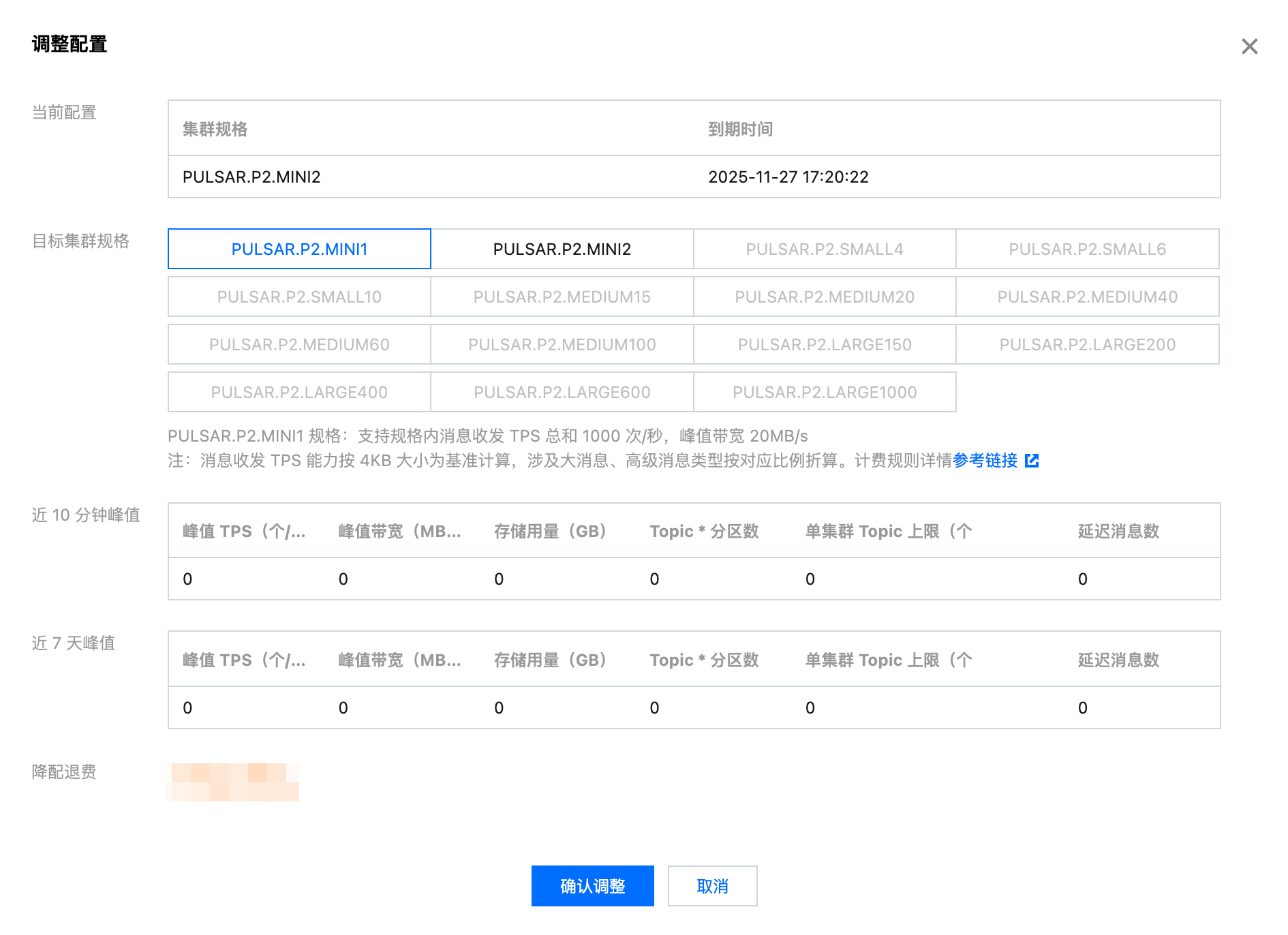This screenshot has width=1288, height=935.
Task: Select the PULSAR.P2.MINI1 cluster spec
Action: click(299, 249)
